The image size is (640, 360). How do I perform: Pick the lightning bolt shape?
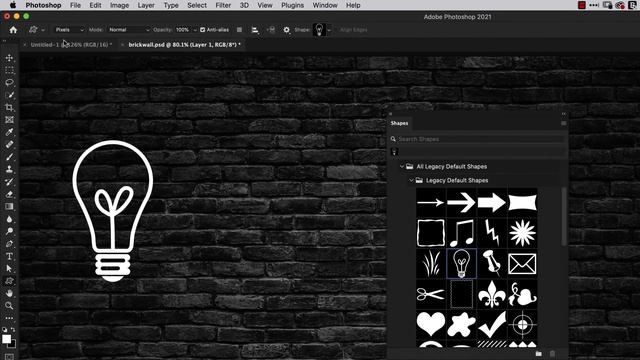[x=492, y=233]
